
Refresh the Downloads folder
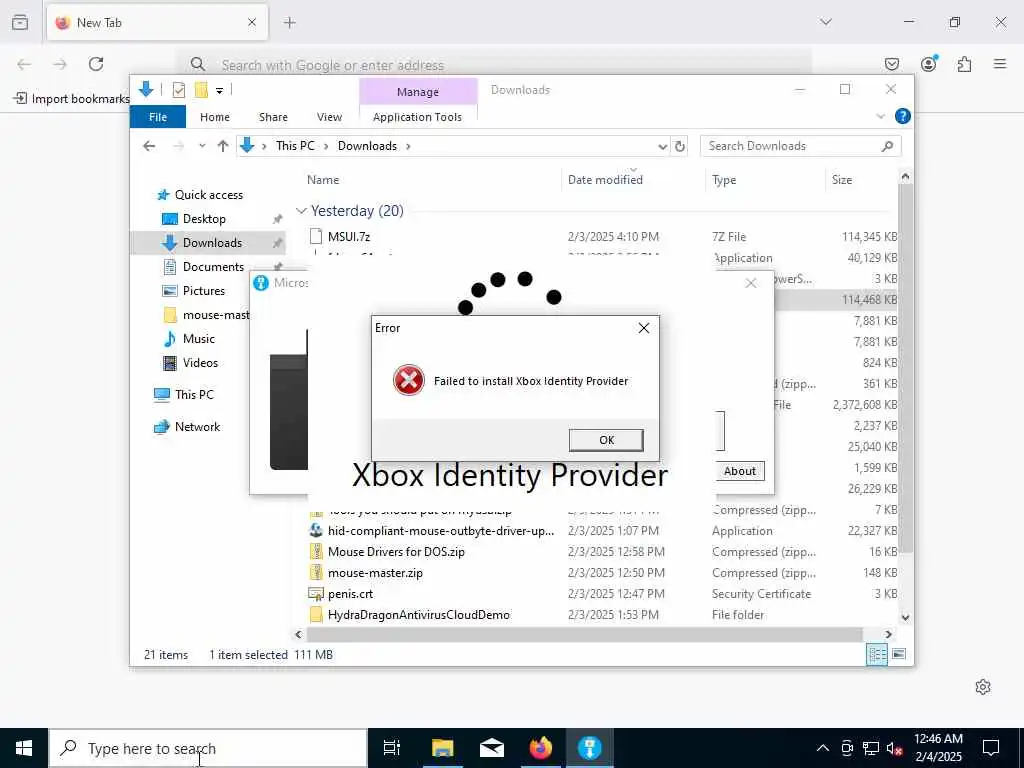point(680,146)
